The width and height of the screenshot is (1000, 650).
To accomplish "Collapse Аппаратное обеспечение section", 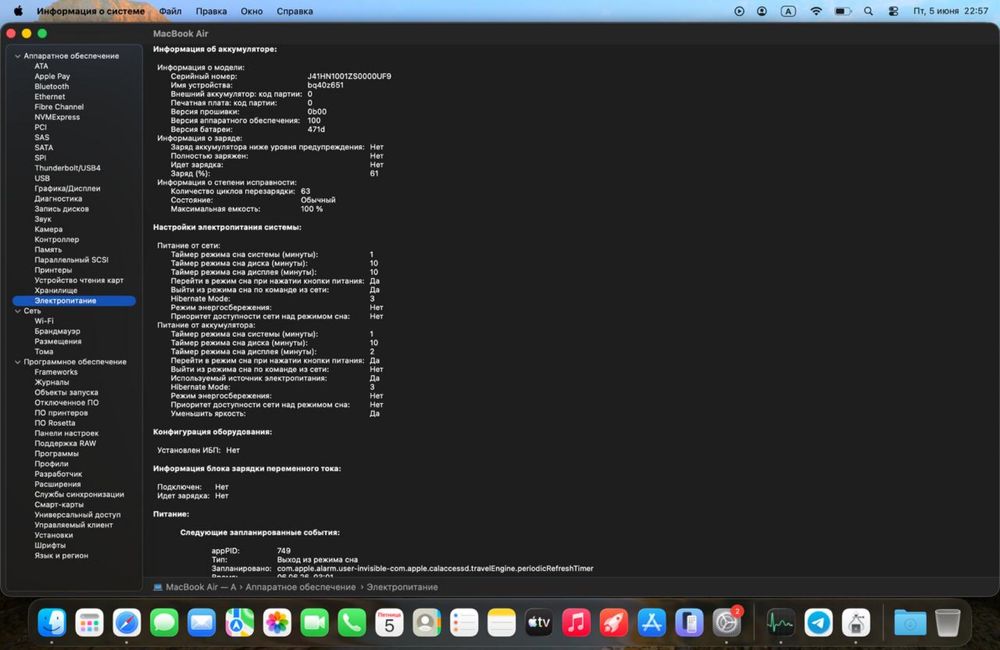I will coord(18,56).
